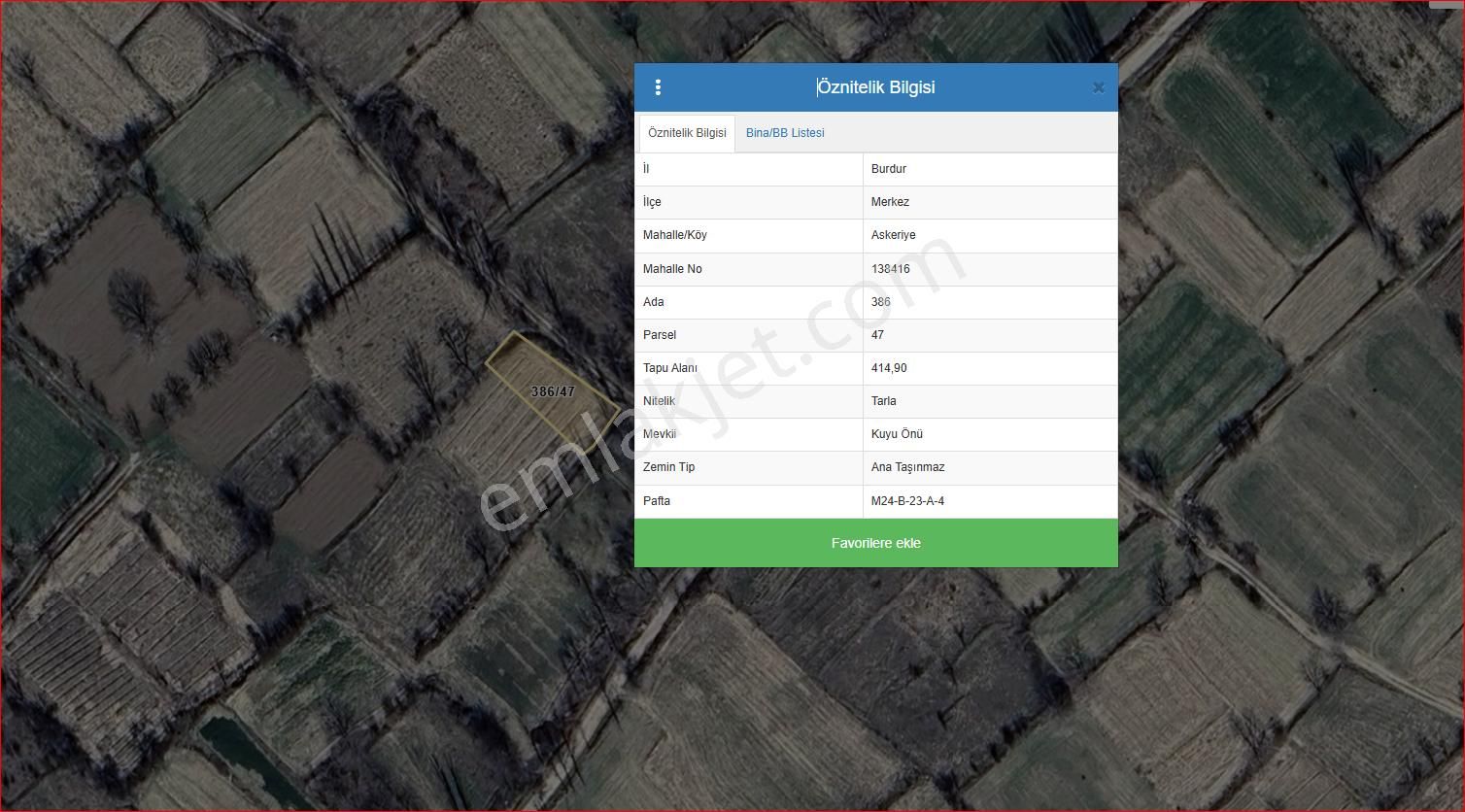Viewport: 1465px width, 812px height.
Task: Click the Pafta field label
Action: (657, 501)
